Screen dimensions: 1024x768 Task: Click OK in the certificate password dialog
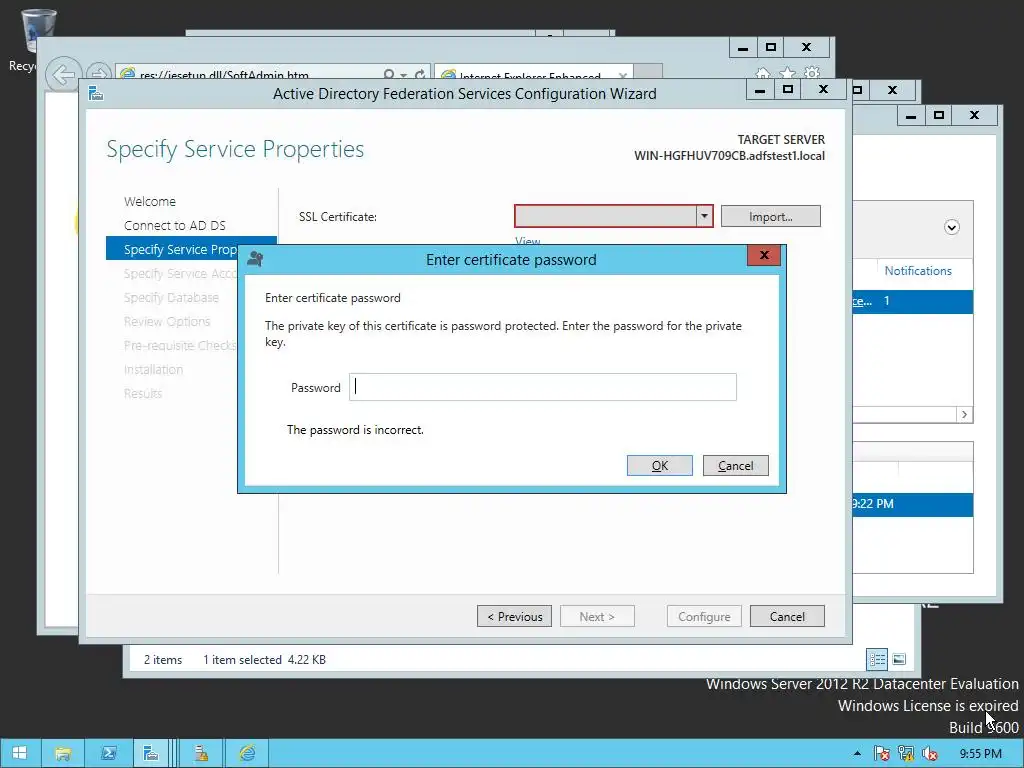tap(660, 466)
